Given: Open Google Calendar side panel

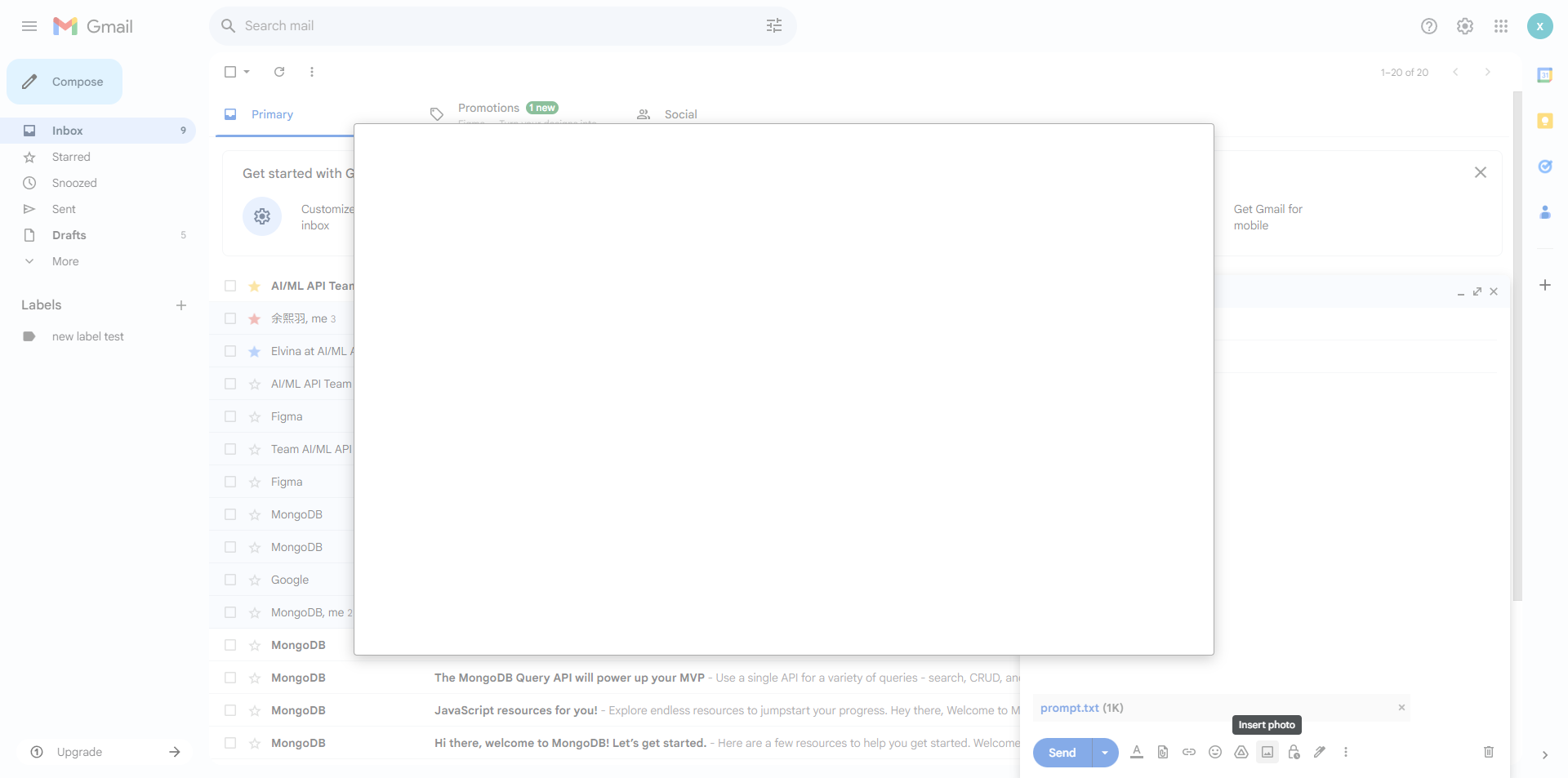Looking at the screenshot, I should pyautogui.click(x=1545, y=75).
